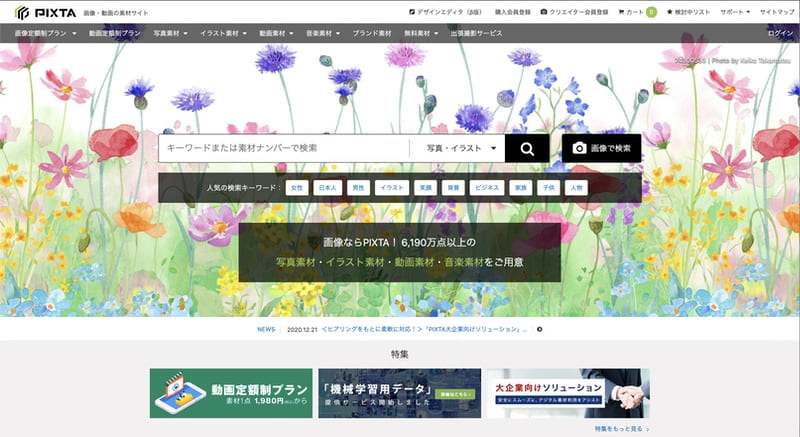
Task: Open the カート shopping cart
Action: coord(637,12)
